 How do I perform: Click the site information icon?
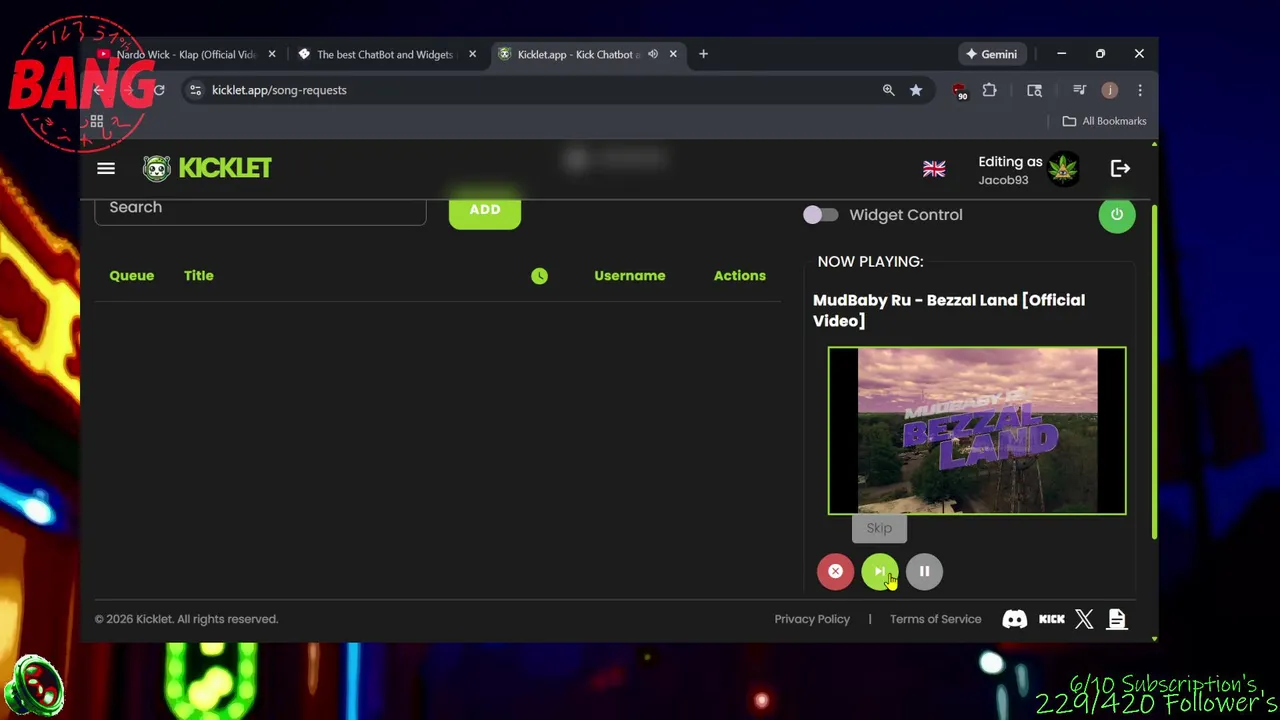[x=196, y=90]
